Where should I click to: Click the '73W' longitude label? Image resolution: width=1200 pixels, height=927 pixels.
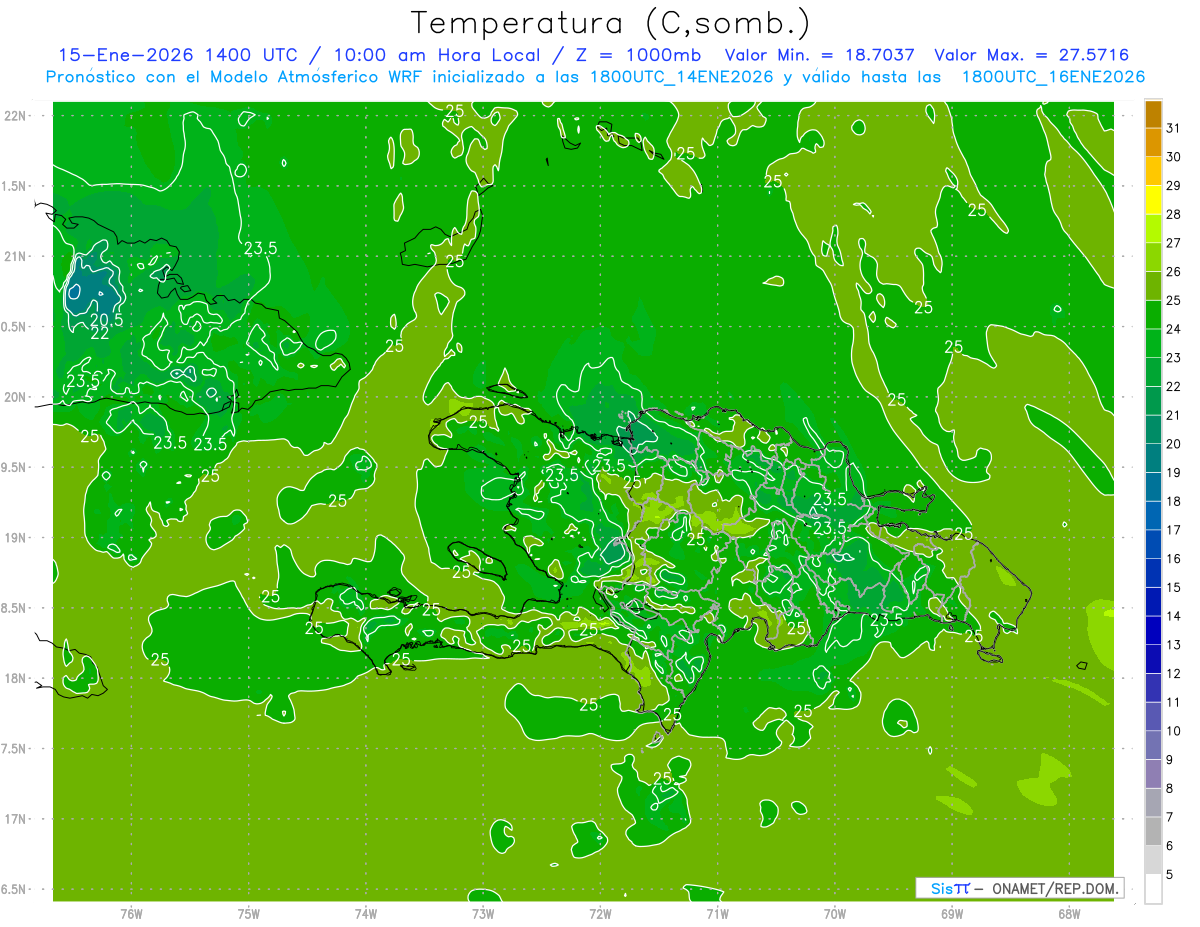[x=482, y=914]
